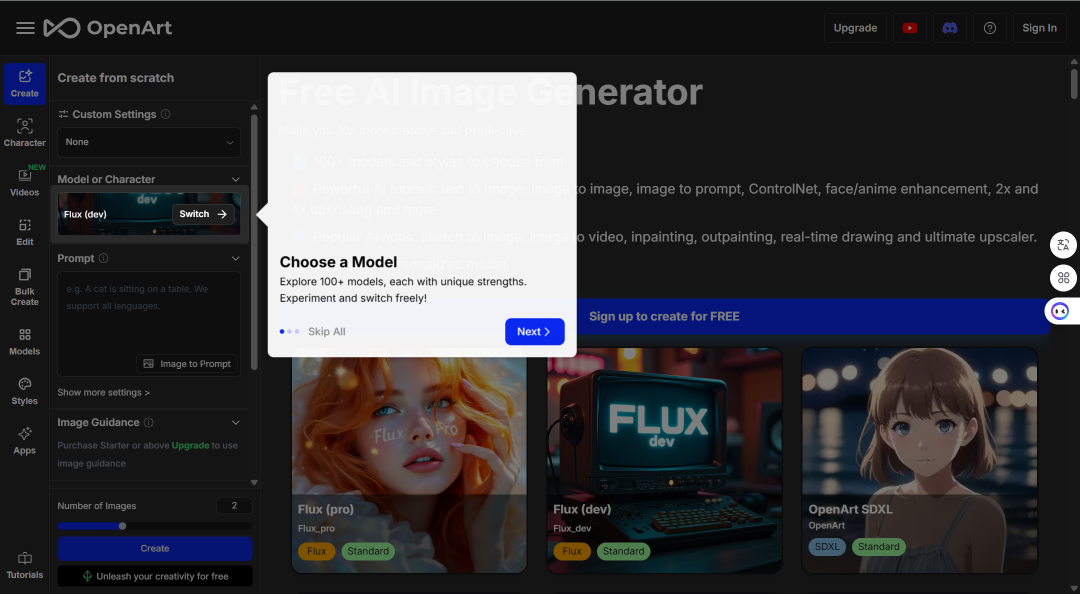
Task: Click the Create from scratch heading
Action: pos(116,78)
